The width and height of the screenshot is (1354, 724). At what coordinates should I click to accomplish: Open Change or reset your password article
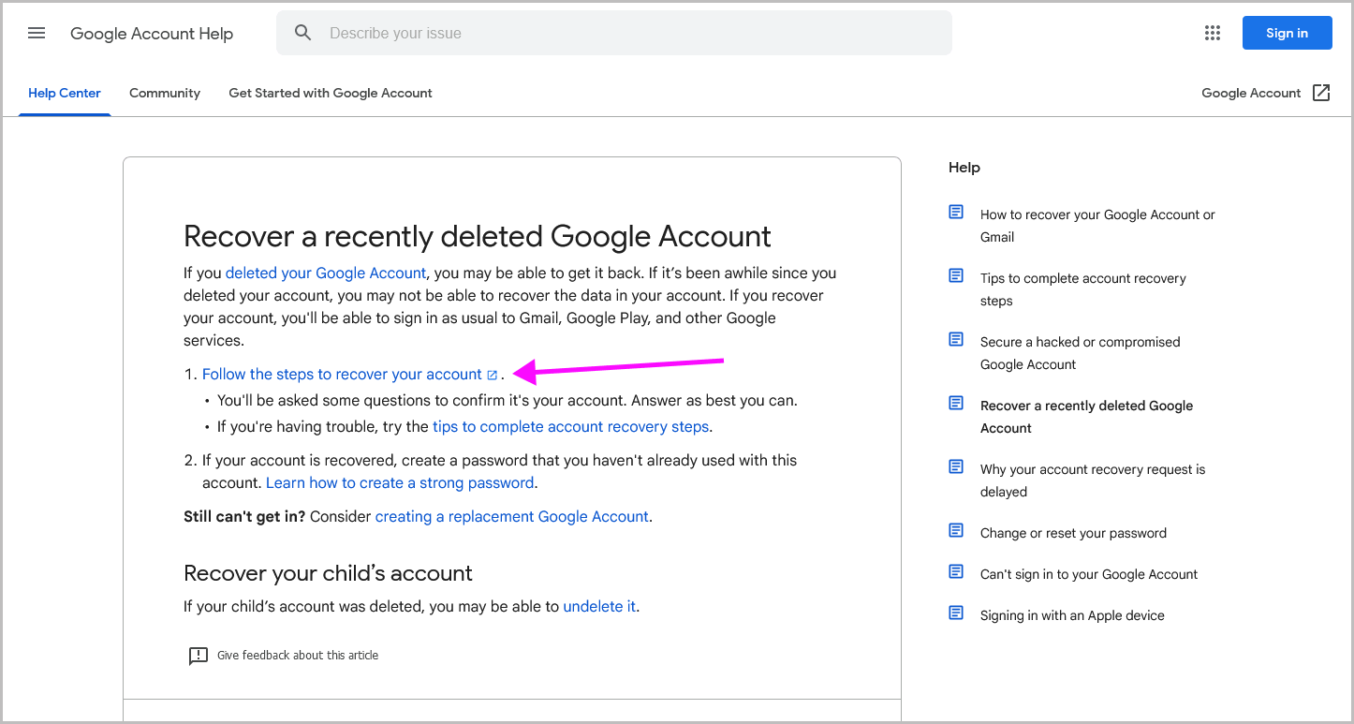pos(1073,533)
